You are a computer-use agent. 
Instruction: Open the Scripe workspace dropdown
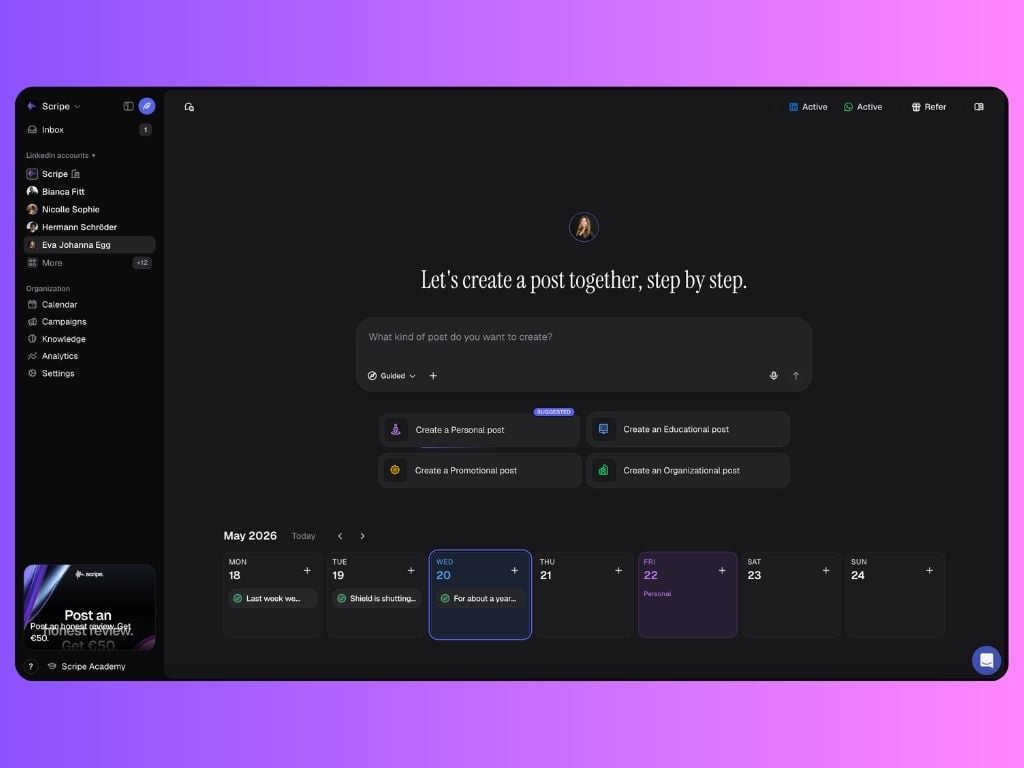coord(54,106)
